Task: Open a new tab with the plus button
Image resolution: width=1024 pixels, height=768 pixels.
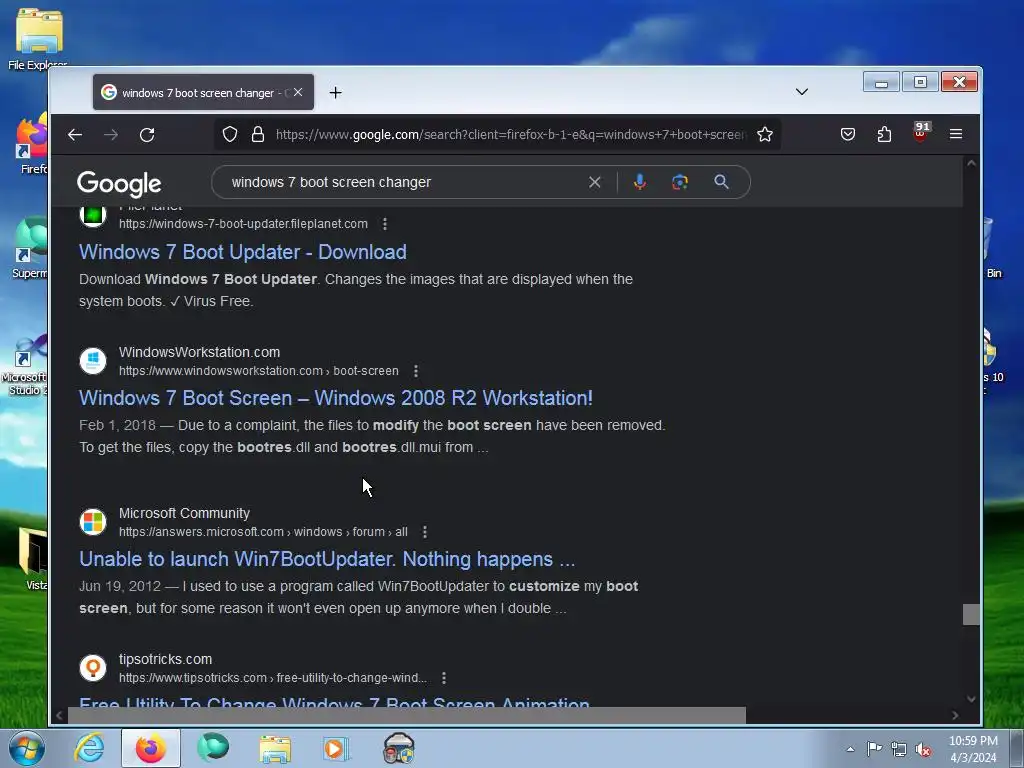Action: point(336,93)
